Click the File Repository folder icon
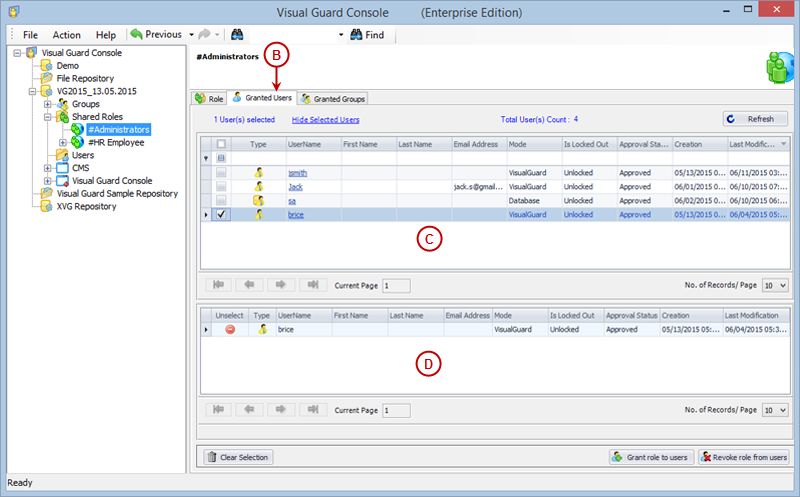Viewport: 800px width, 497px height. tap(46, 78)
